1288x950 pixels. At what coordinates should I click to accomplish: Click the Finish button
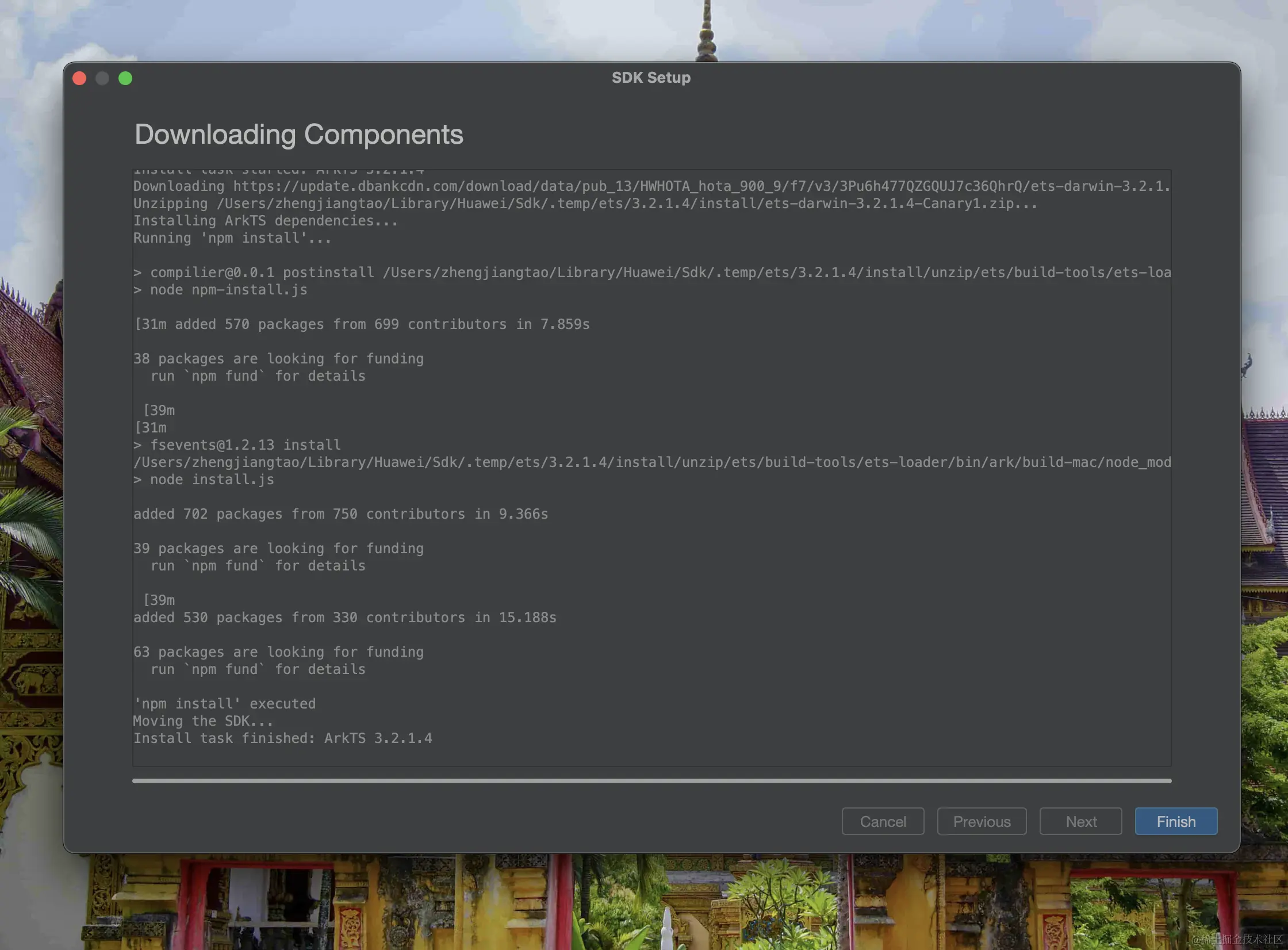(x=1175, y=821)
